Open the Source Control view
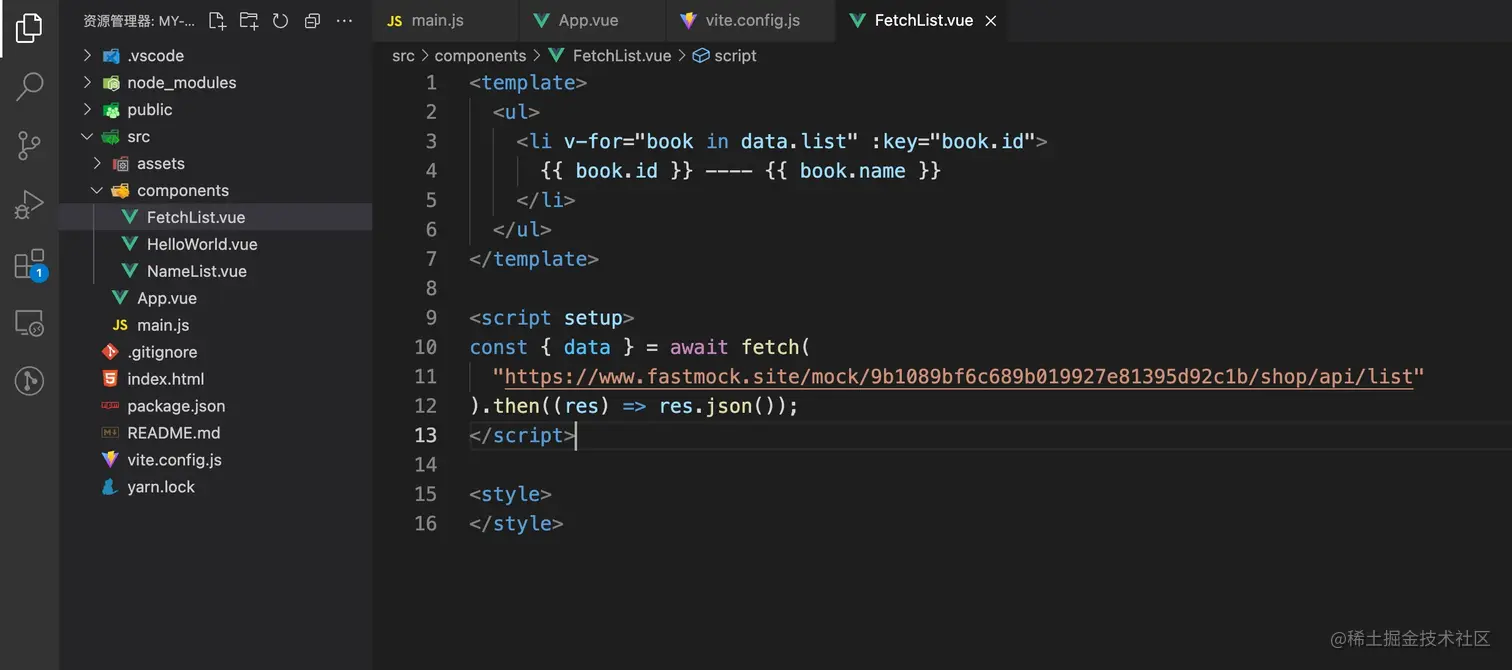The image size is (1512, 670). pyautogui.click(x=29, y=146)
